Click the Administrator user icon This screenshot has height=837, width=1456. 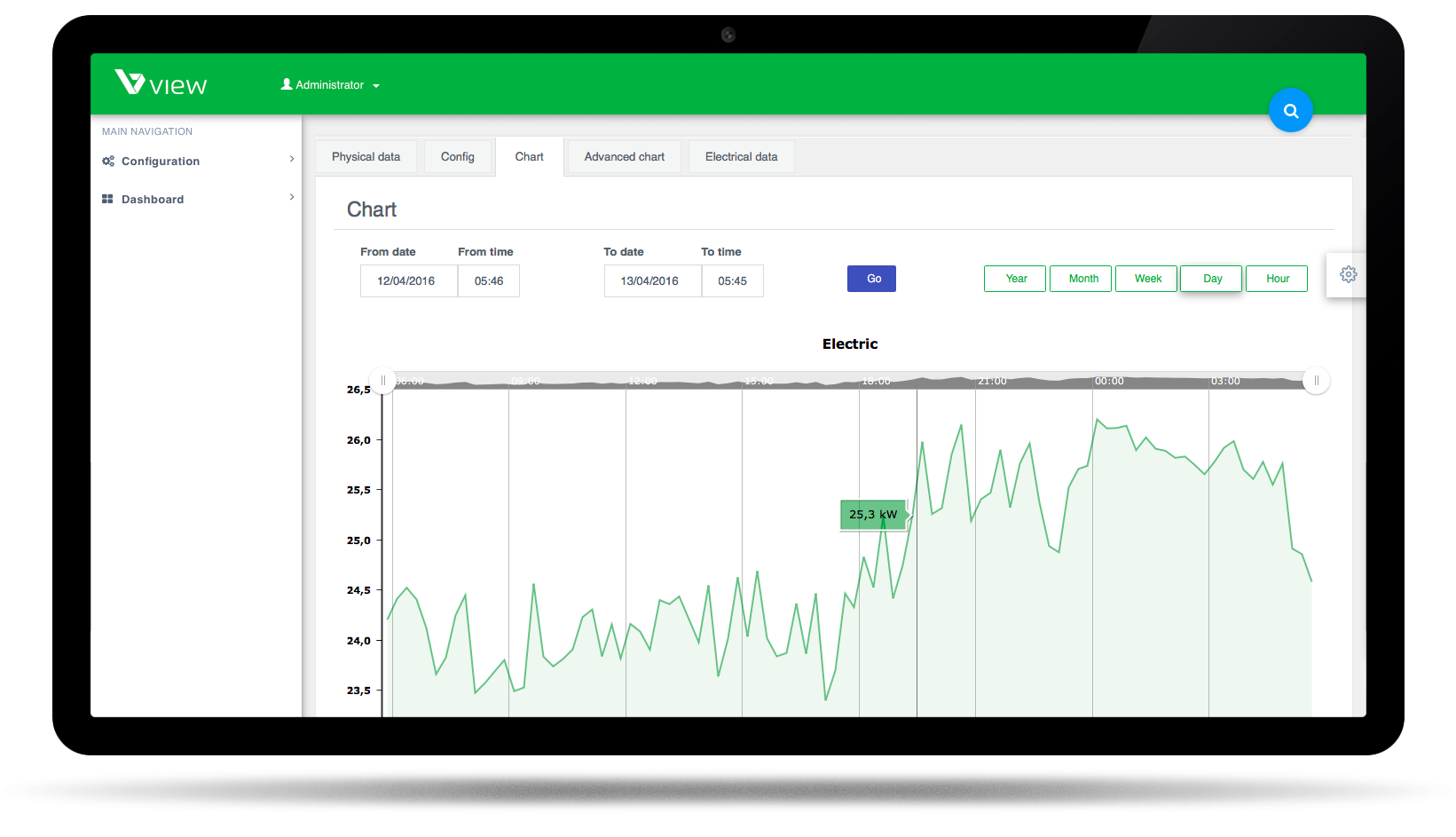(x=287, y=84)
